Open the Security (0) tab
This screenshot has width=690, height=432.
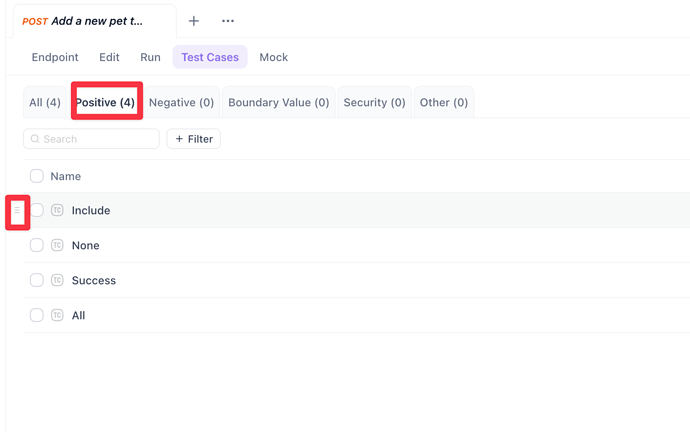[x=374, y=102]
